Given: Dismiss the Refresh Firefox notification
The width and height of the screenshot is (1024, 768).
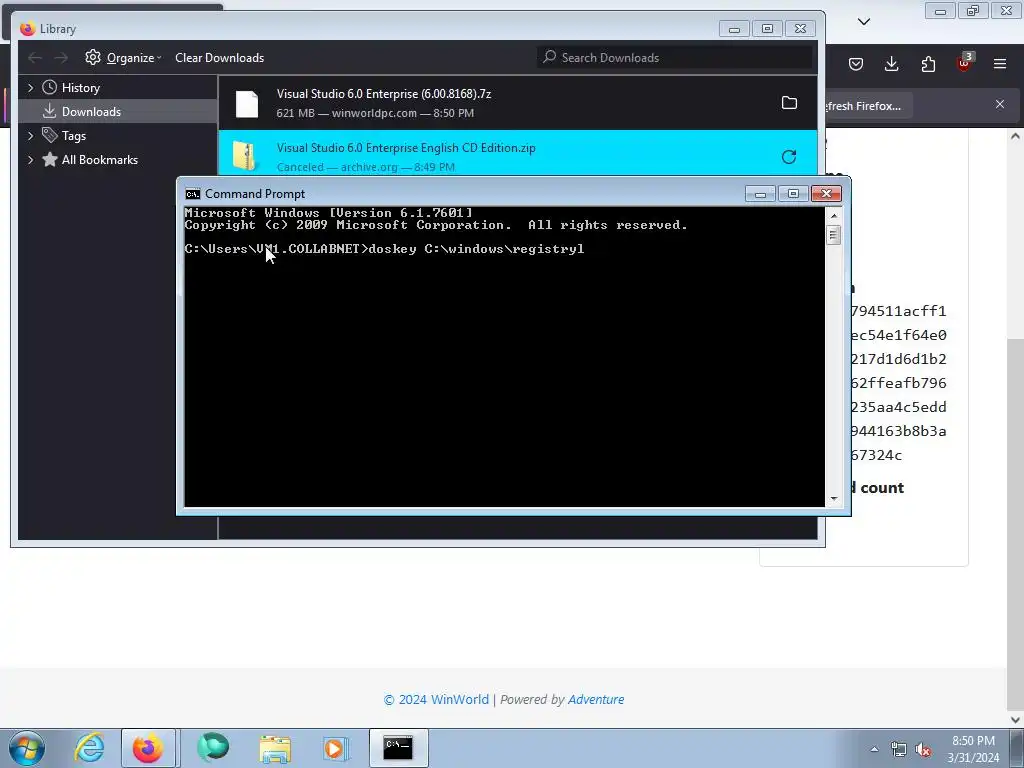Looking at the screenshot, I should [x=1000, y=104].
